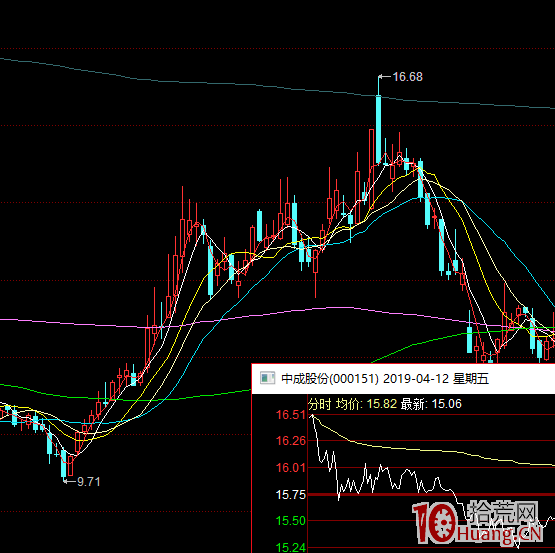
Task: Click the 均价: 15.82 average price readout
Action: 366,404
